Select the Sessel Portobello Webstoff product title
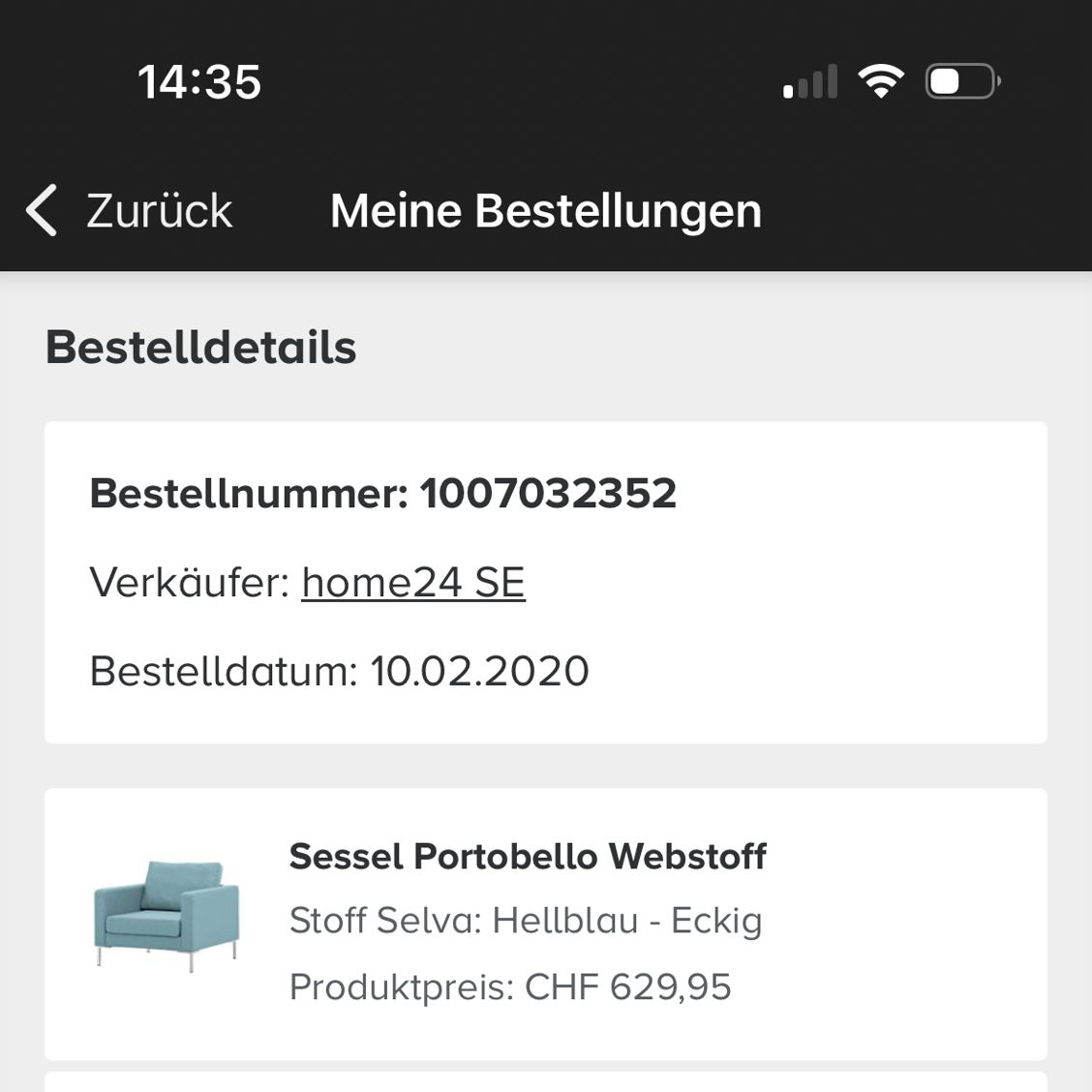Viewport: 1092px width, 1092px height. point(528,856)
